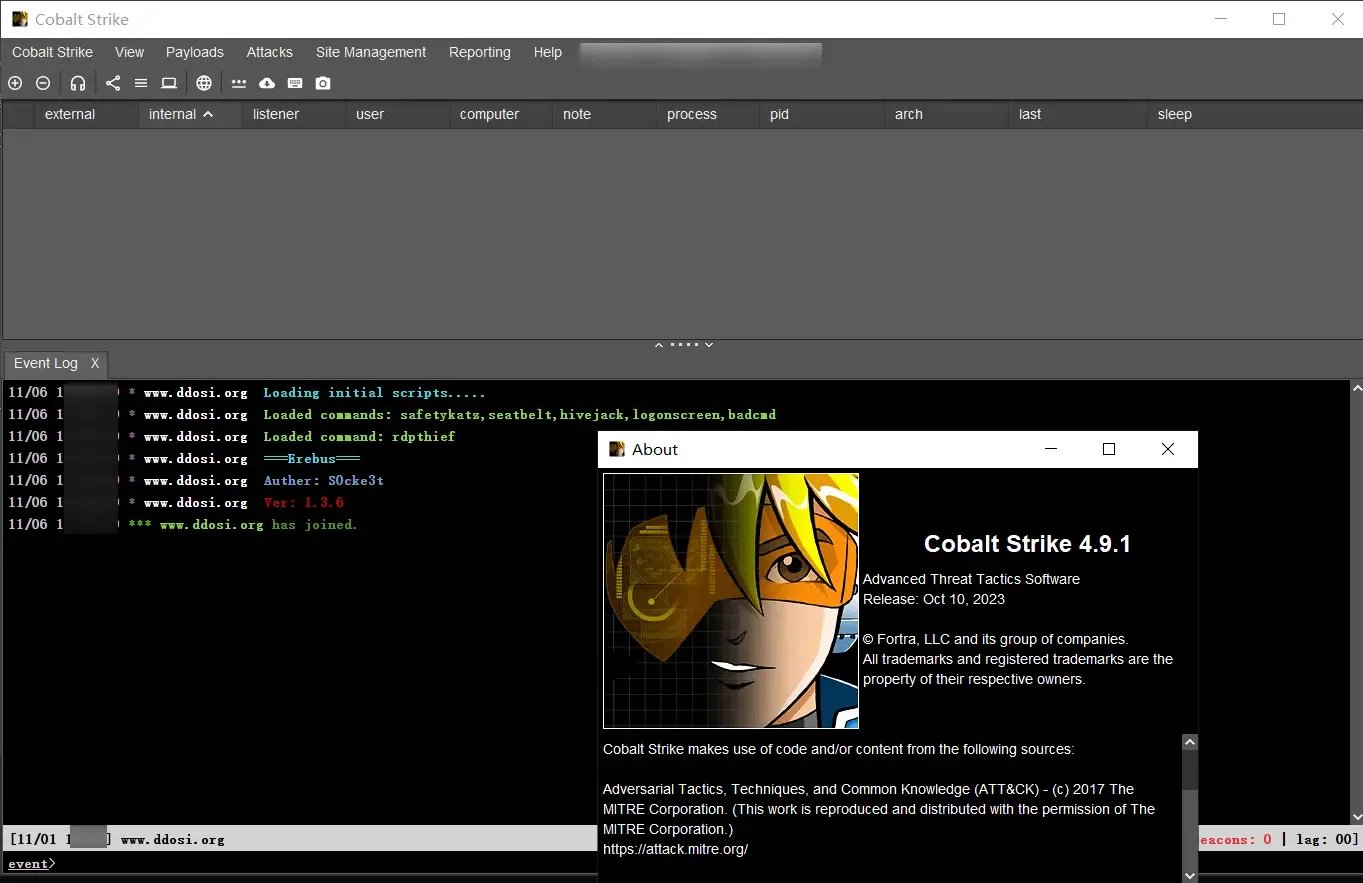Sort by the user column header
This screenshot has height=883, width=1363.
397,114
